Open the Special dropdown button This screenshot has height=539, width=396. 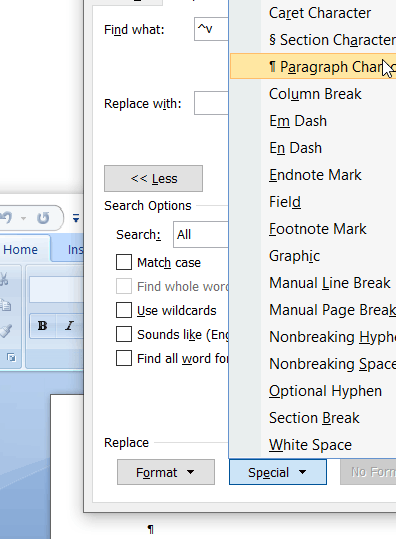point(278,472)
